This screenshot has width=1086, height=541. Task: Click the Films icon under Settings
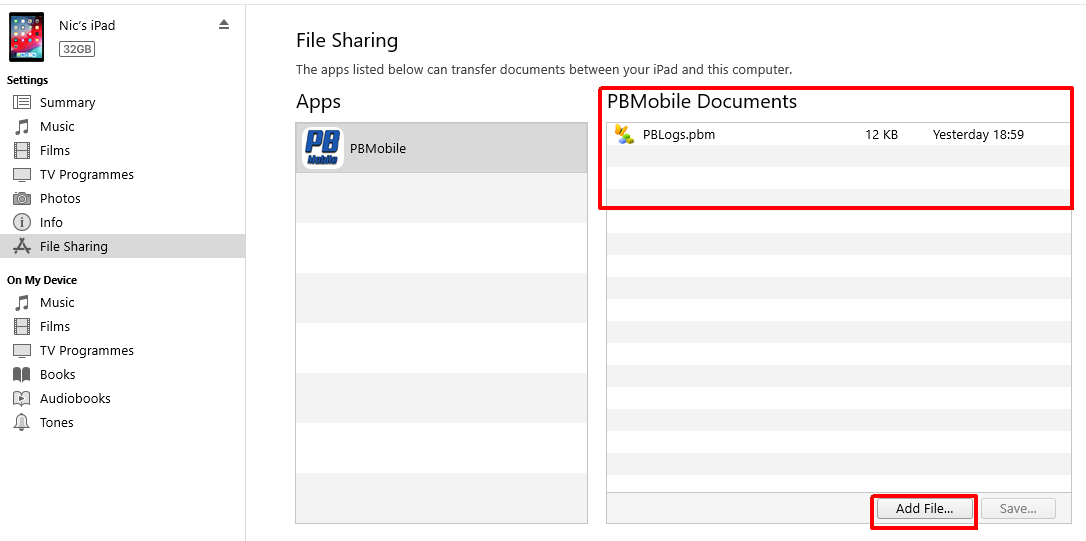[x=22, y=150]
